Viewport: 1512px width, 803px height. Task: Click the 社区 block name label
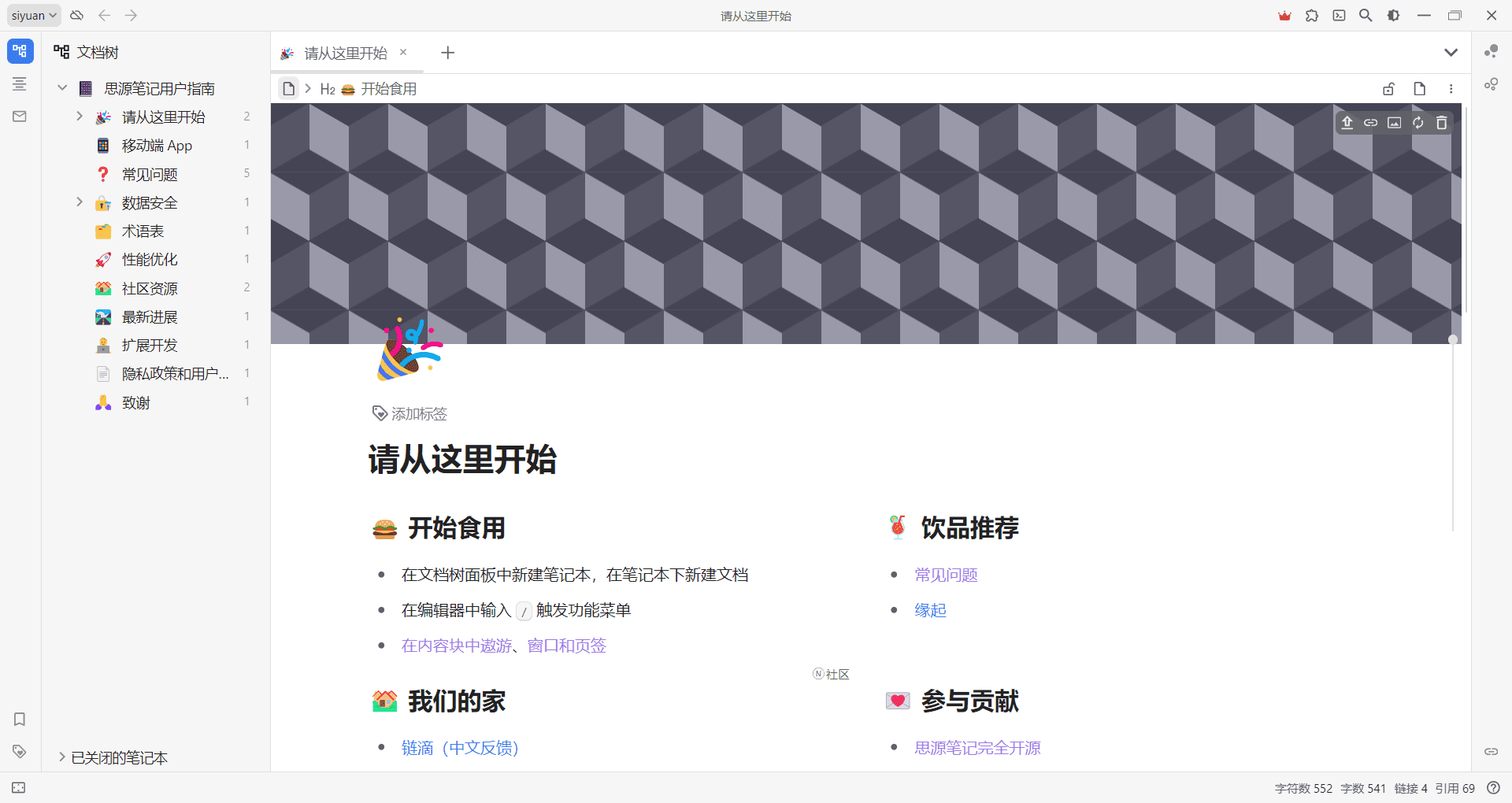(831, 674)
